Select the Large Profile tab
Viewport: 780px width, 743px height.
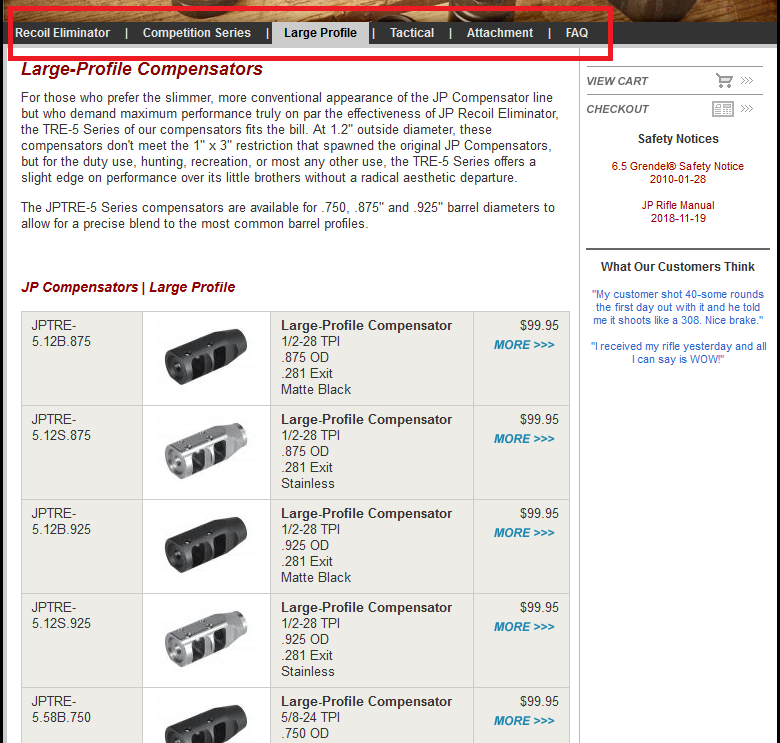[320, 33]
